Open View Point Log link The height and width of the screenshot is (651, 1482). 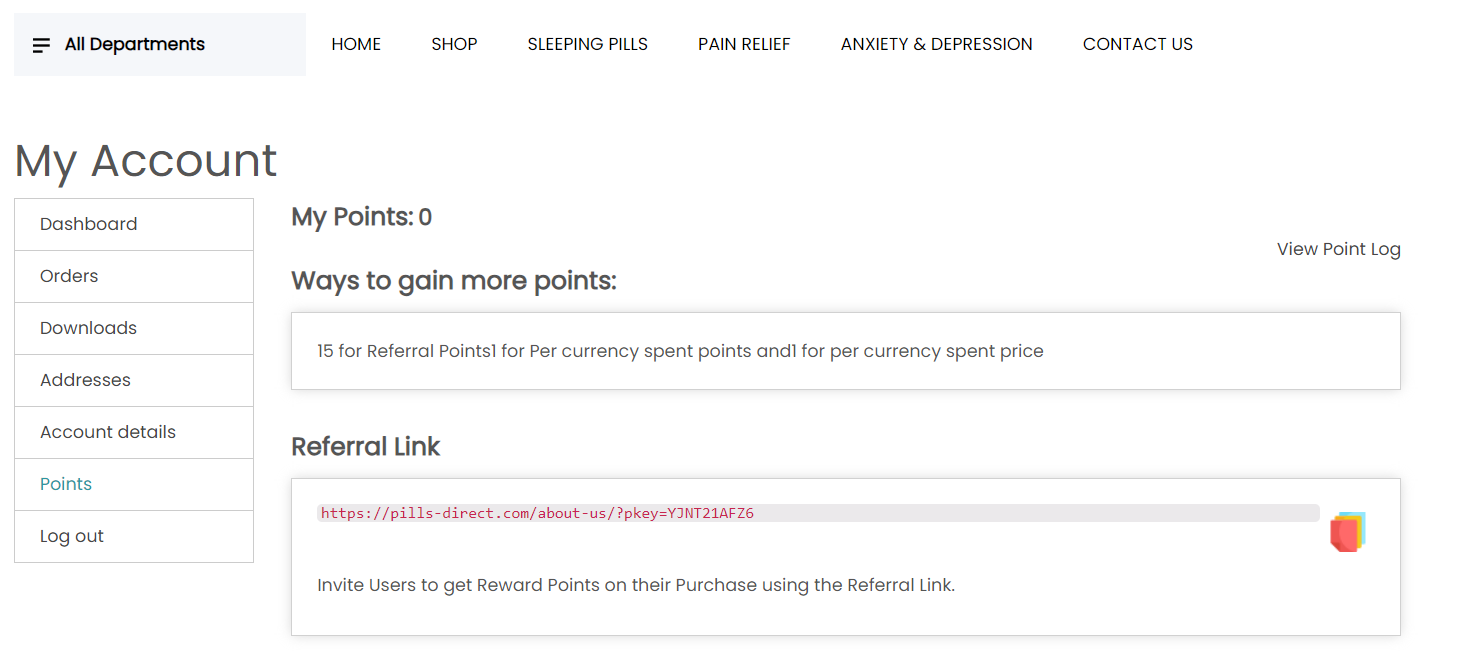pyautogui.click(x=1338, y=249)
